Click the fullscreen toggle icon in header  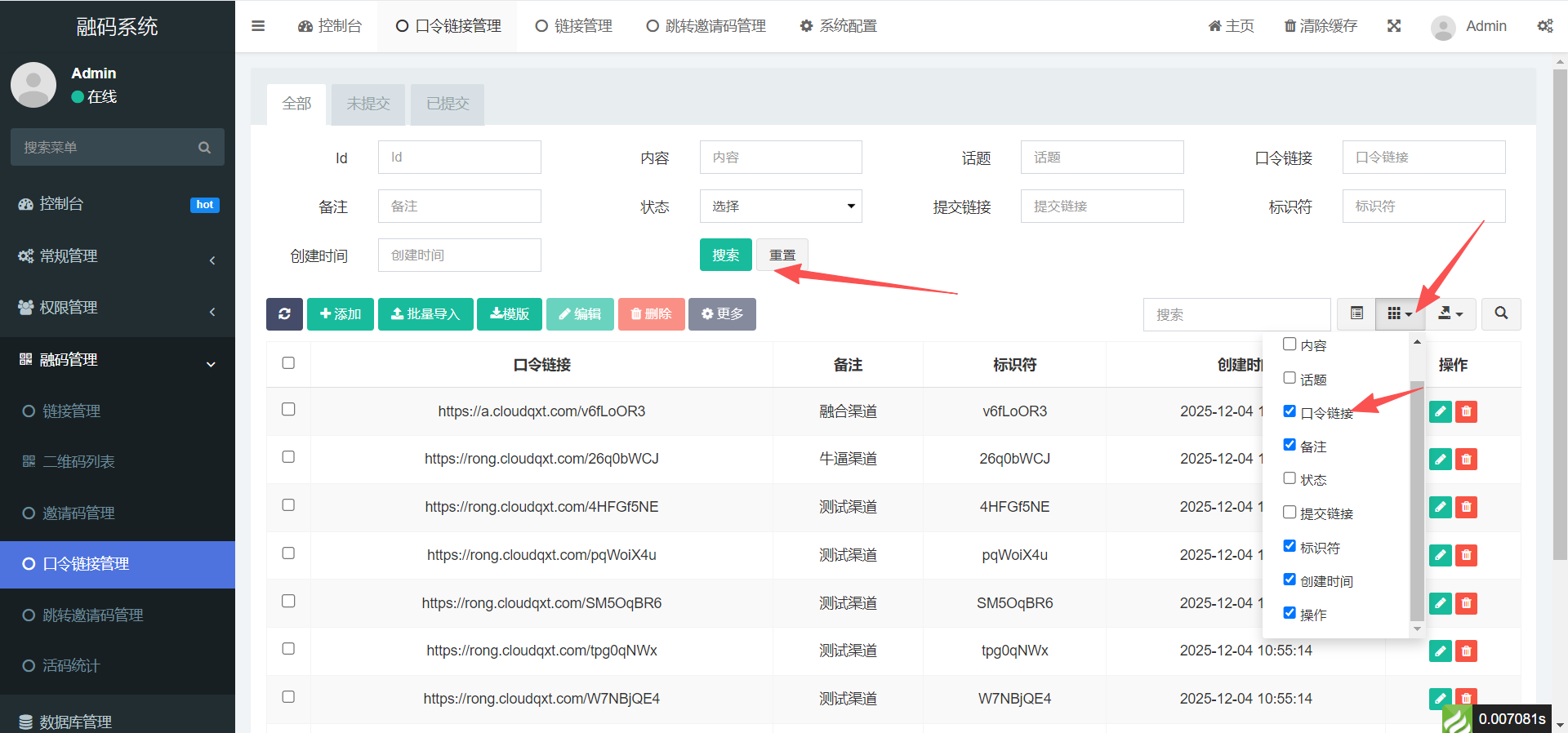[1394, 26]
